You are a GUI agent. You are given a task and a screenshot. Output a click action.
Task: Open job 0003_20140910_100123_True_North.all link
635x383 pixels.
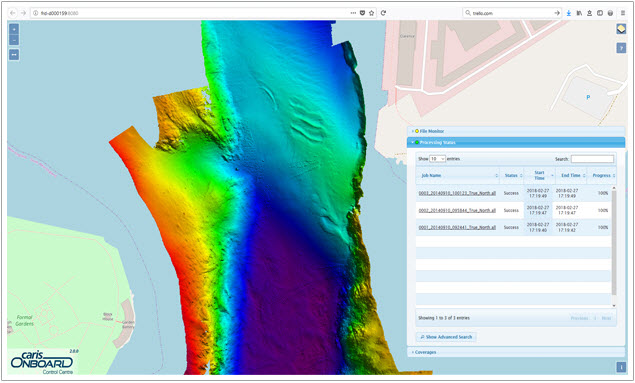tap(457, 193)
